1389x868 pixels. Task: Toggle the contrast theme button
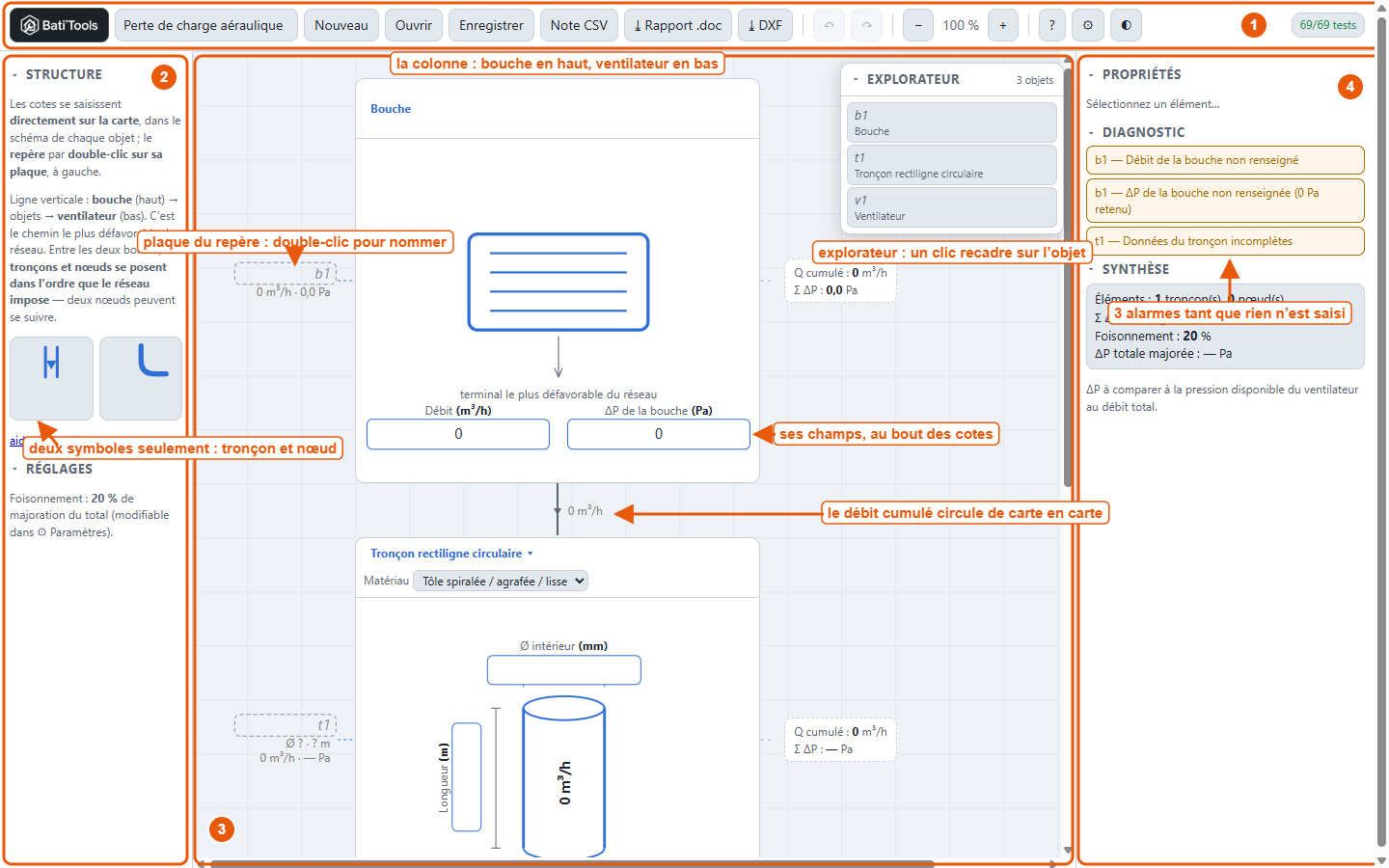(x=1126, y=25)
